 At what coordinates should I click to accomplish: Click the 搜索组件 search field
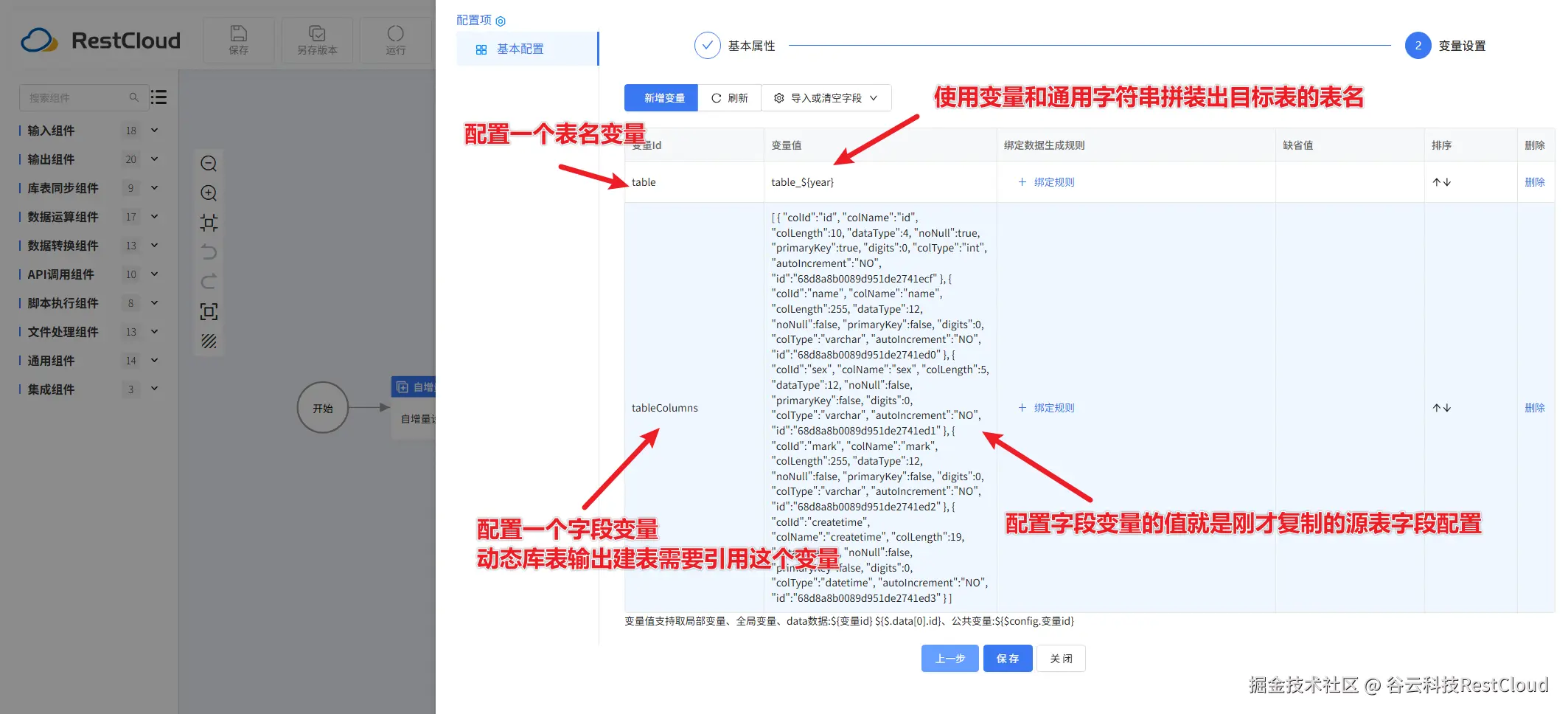click(83, 97)
